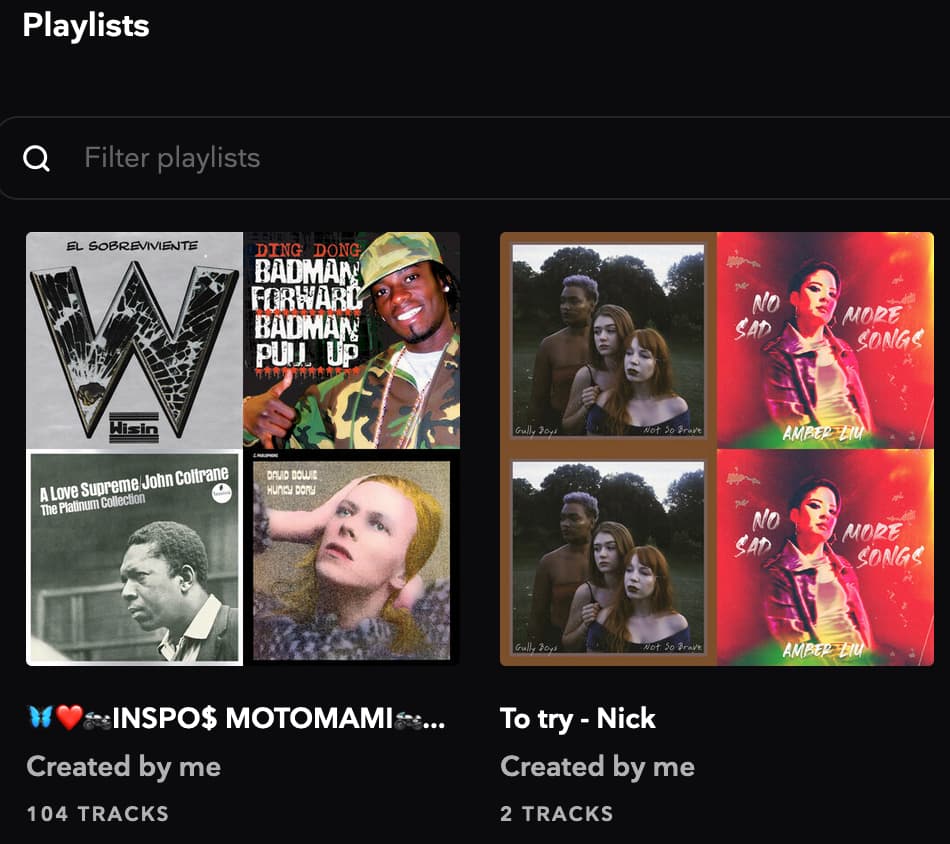Viewport: 950px width, 844px height.
Task: Open David Bowie Hunky Dory cover art
Action: (351, 557)
